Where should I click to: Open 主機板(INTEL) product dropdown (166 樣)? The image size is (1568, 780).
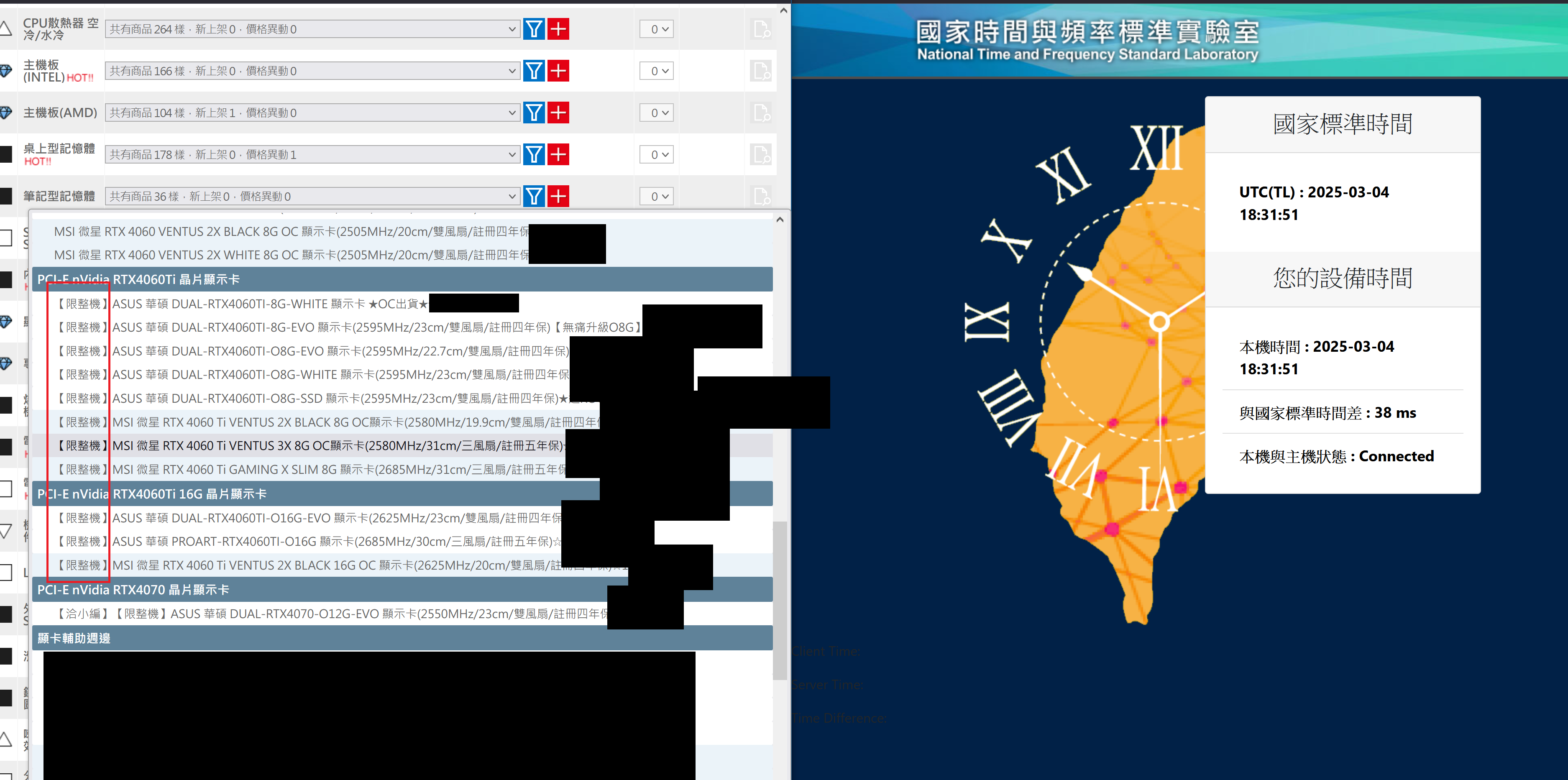(312, 71)
